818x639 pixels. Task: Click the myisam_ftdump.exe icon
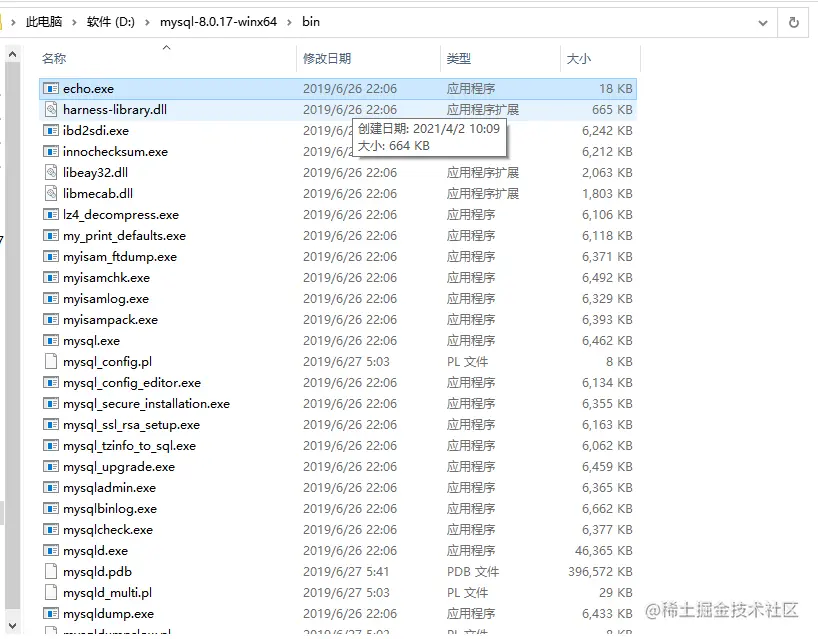pyautogui.click(x=51, y=257)
